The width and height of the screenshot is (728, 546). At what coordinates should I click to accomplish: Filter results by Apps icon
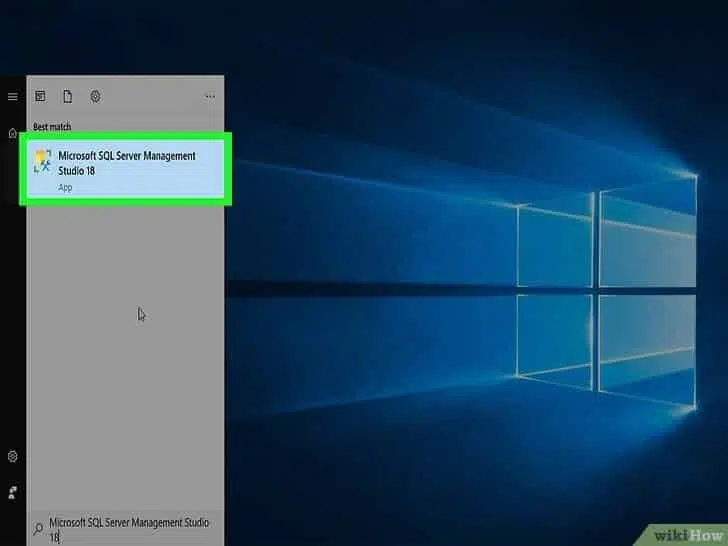click(41, 97)
